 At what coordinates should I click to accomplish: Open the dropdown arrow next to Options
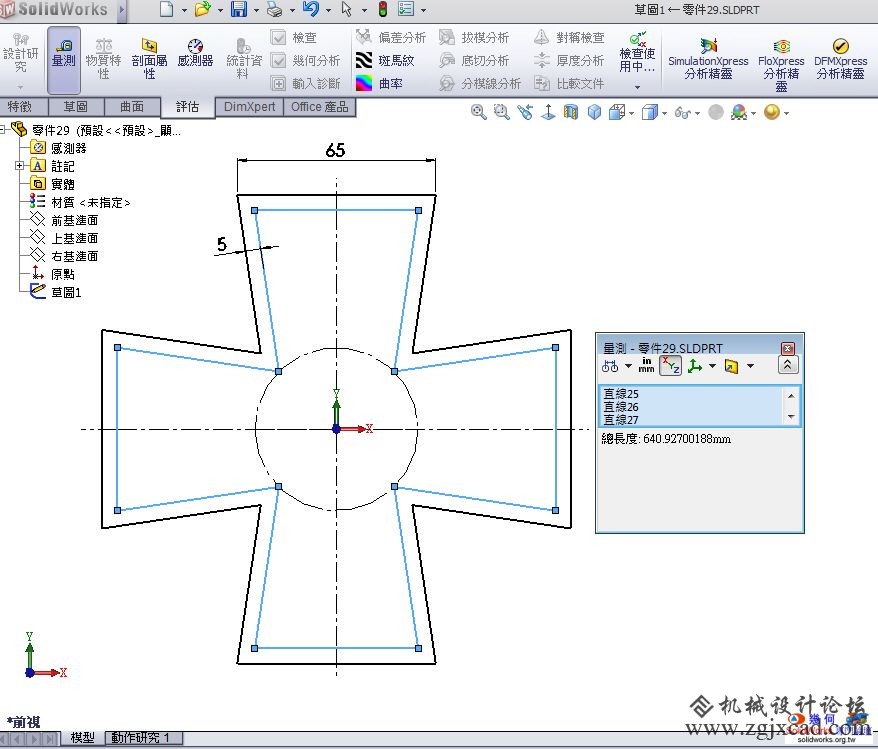[423, 10]
